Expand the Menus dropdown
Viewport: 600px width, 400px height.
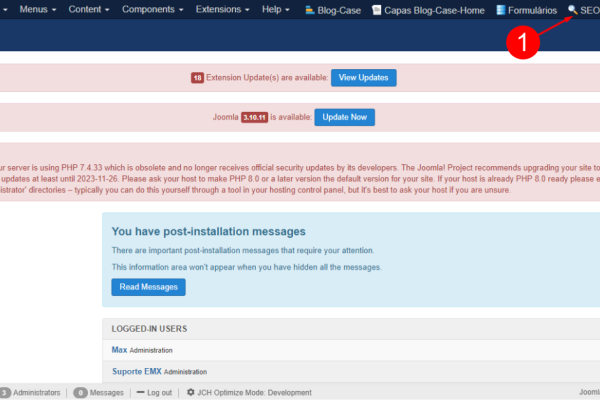[x=37, y=10]
